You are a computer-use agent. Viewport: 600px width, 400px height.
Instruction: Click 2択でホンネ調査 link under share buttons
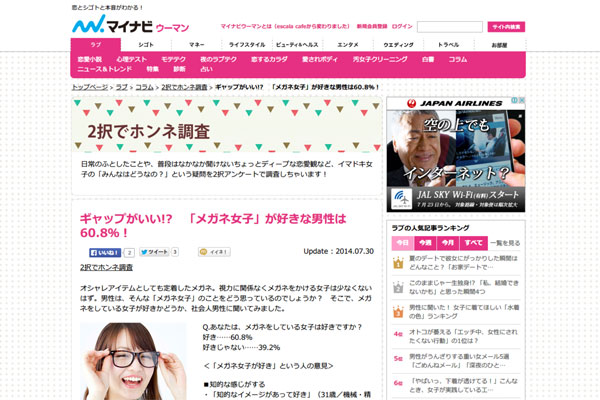(x=106, y=268)
